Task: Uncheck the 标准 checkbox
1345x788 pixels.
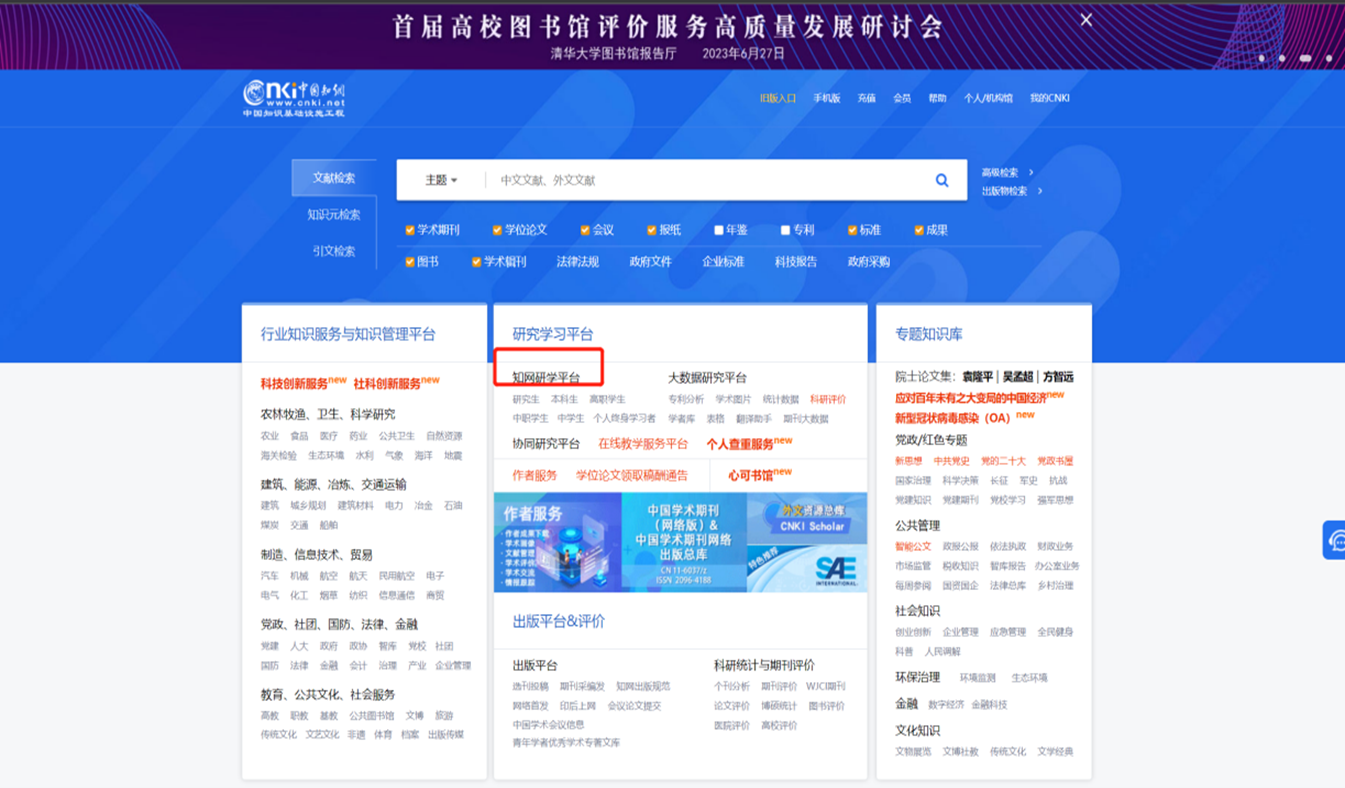Action: point(852,230)
